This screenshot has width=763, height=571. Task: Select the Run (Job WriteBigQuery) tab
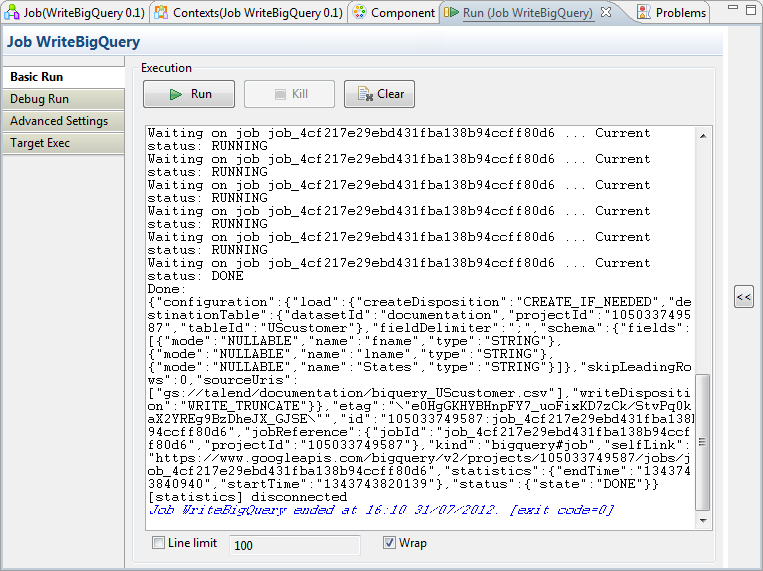click(527, 12)
